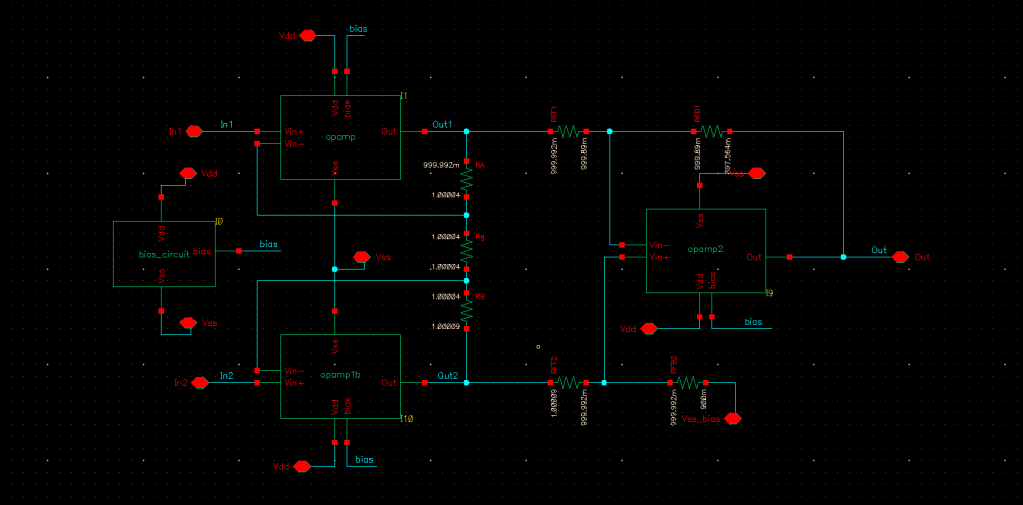1023x505 pixels.
Task: Select the RF1 resistor symbol
Action: coord(569,131)
